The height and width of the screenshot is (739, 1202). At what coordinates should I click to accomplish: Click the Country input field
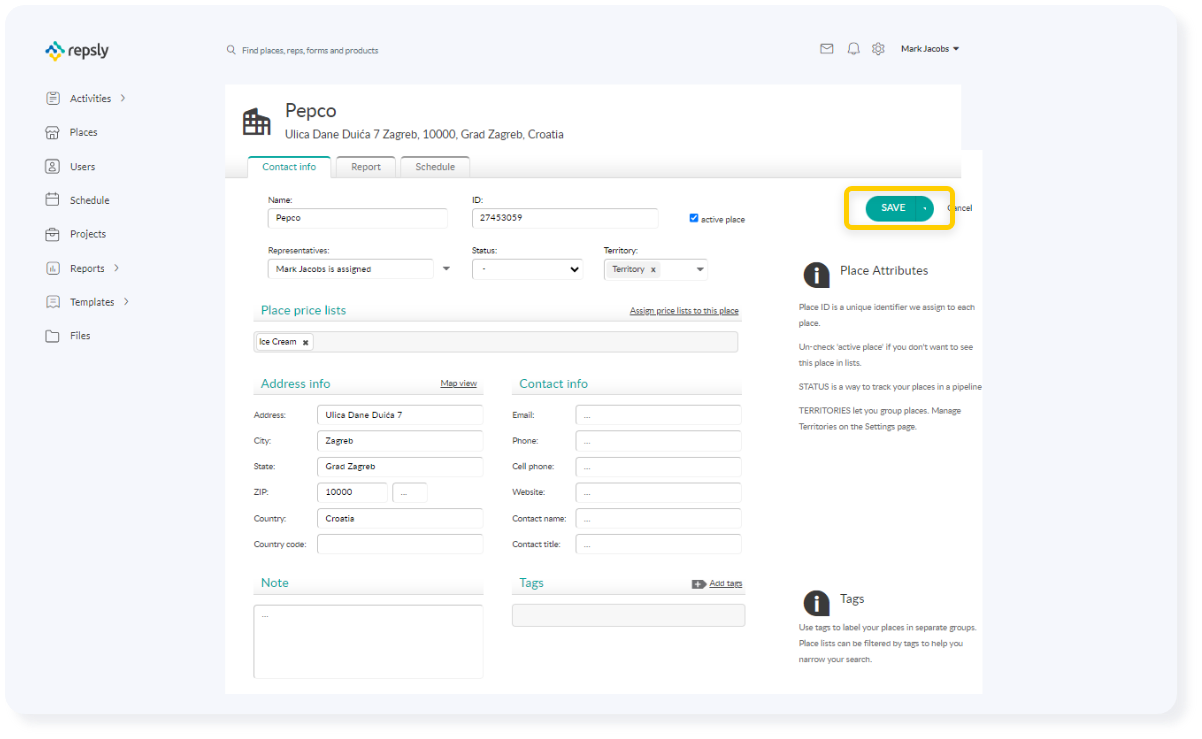[400, 518]
